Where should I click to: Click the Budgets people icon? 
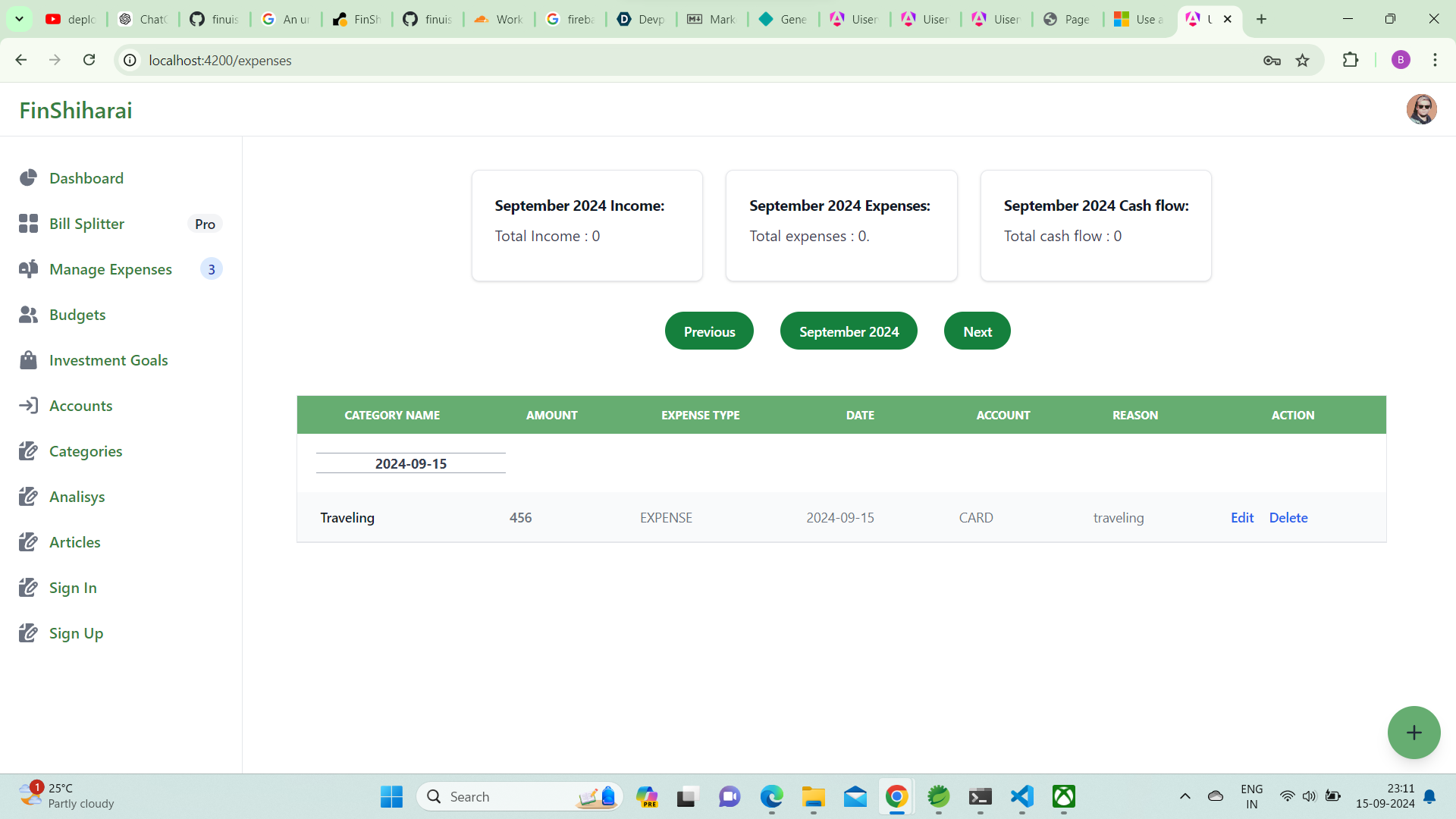click(x=28, y=315)
